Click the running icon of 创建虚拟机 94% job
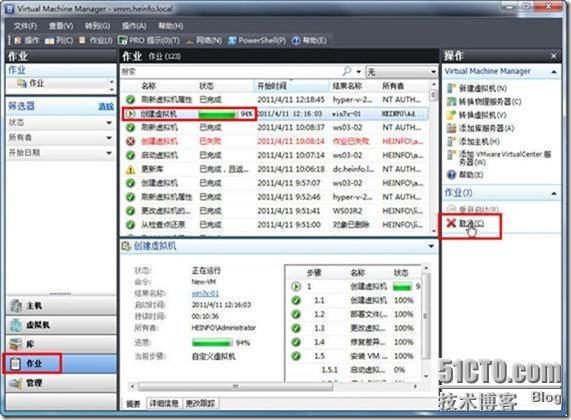 [x=130, y=114]
